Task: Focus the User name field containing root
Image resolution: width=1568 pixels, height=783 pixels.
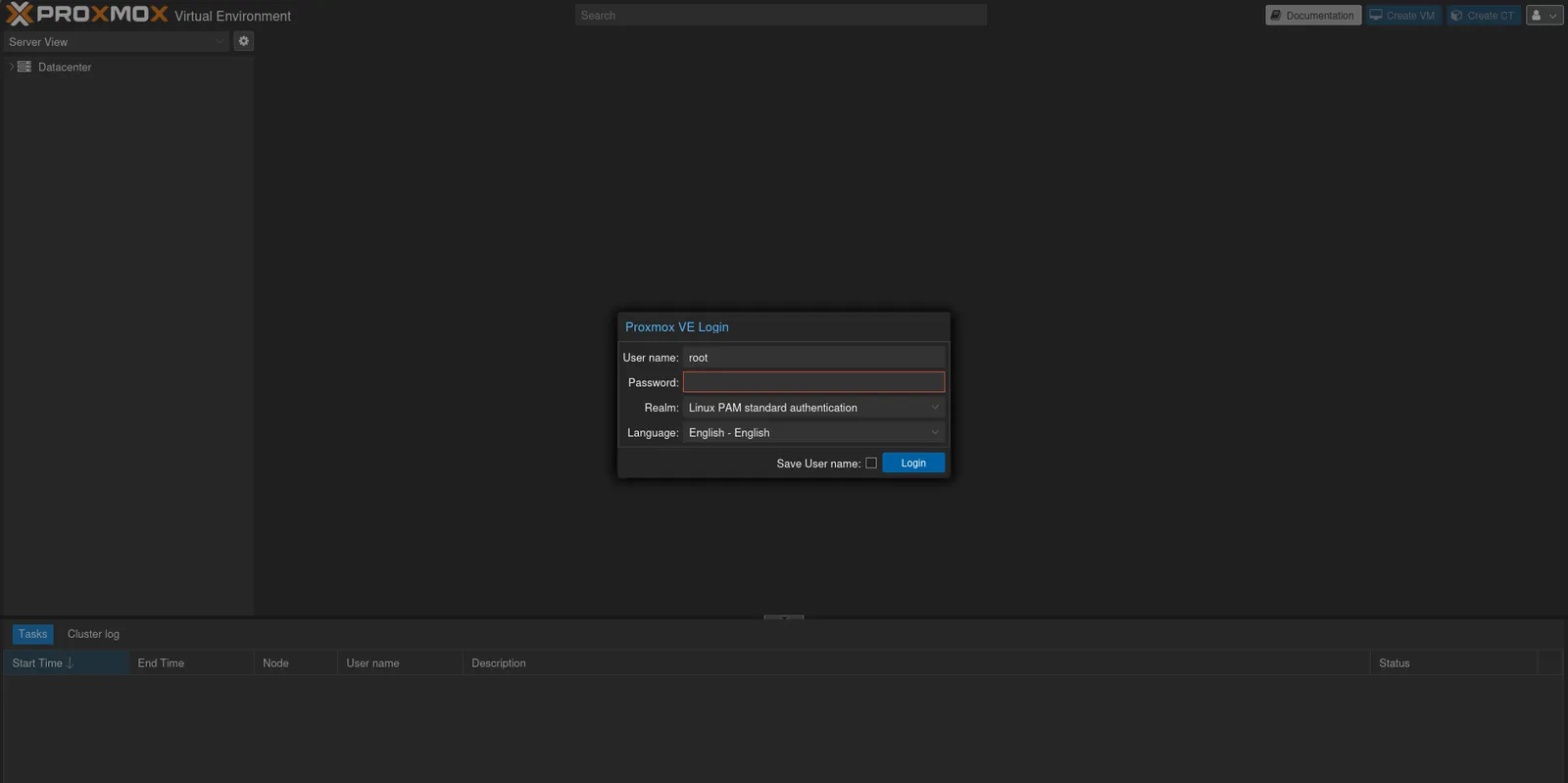Action: click(x=813, y=358)
